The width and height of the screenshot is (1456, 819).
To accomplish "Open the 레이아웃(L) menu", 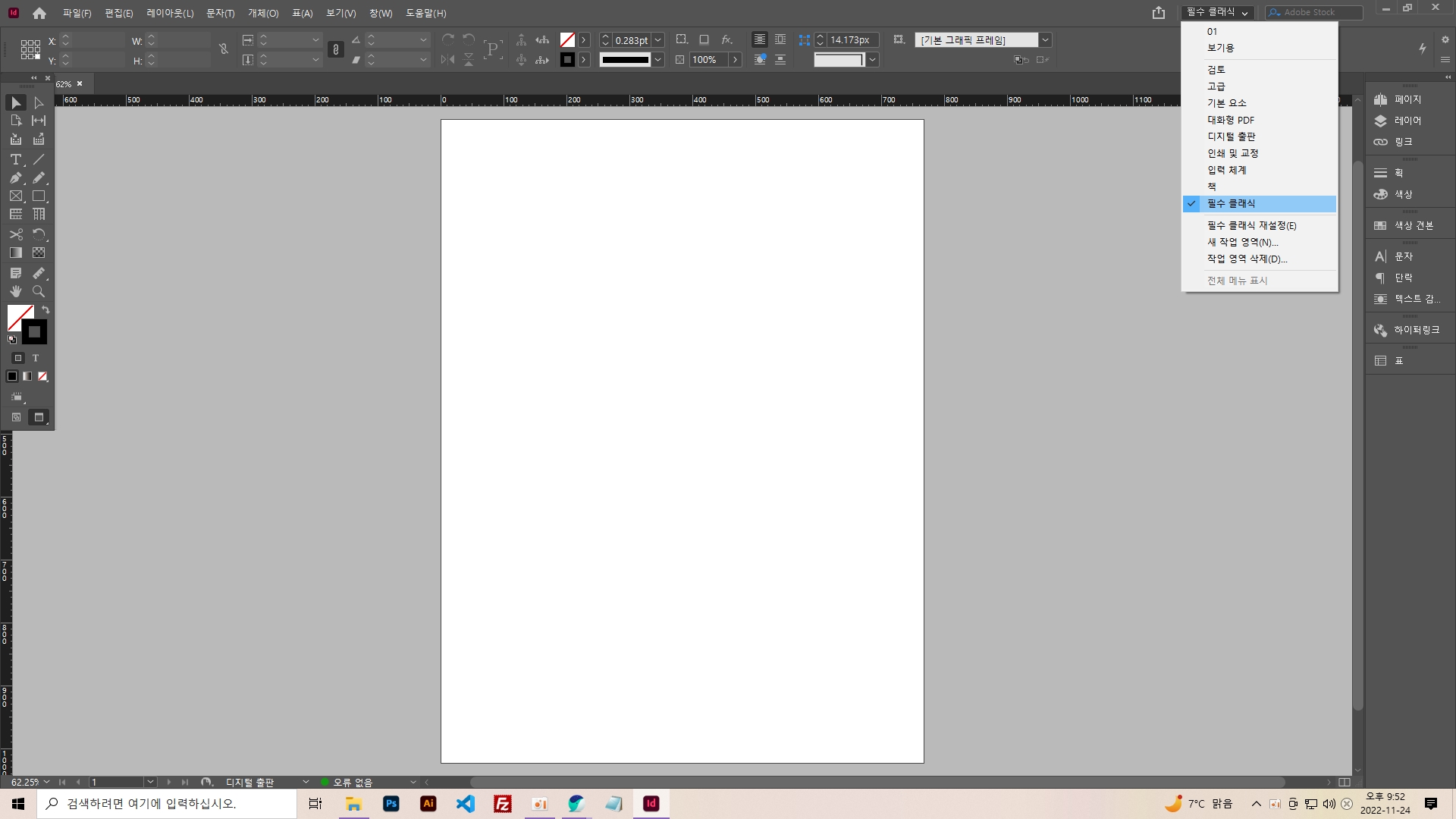I will 170,13.
